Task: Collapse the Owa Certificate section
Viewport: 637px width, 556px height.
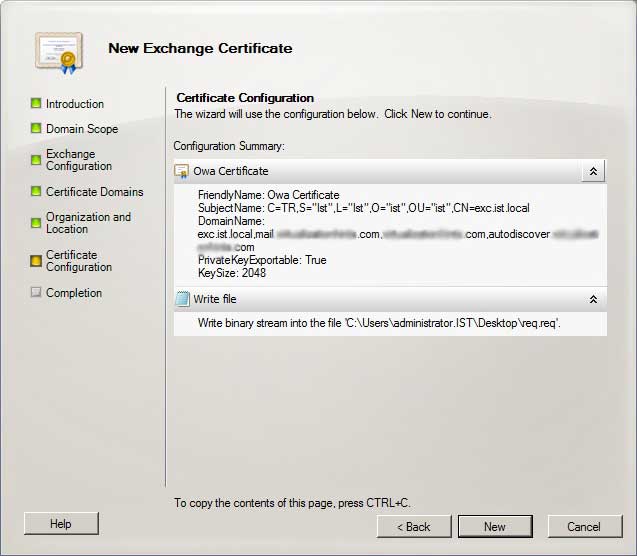Action: [x=593, y=171]
